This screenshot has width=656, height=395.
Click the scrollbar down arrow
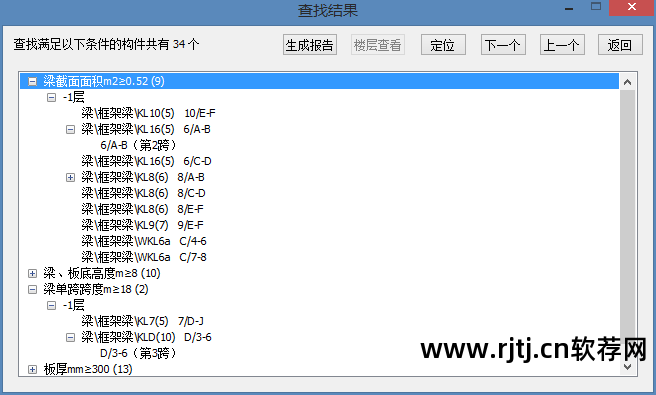tap(627, 367)
